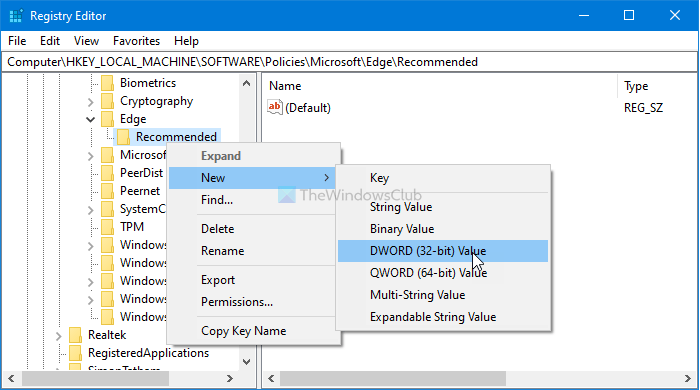Screen dimensions: 700x390
Task: Click Rename in context menu
Action: 253,251
